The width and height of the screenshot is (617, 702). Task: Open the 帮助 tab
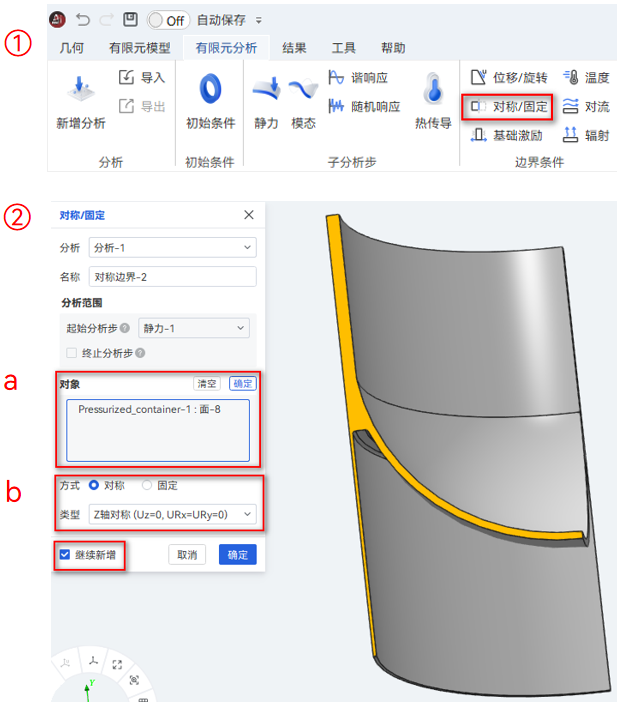coord(393,48)
